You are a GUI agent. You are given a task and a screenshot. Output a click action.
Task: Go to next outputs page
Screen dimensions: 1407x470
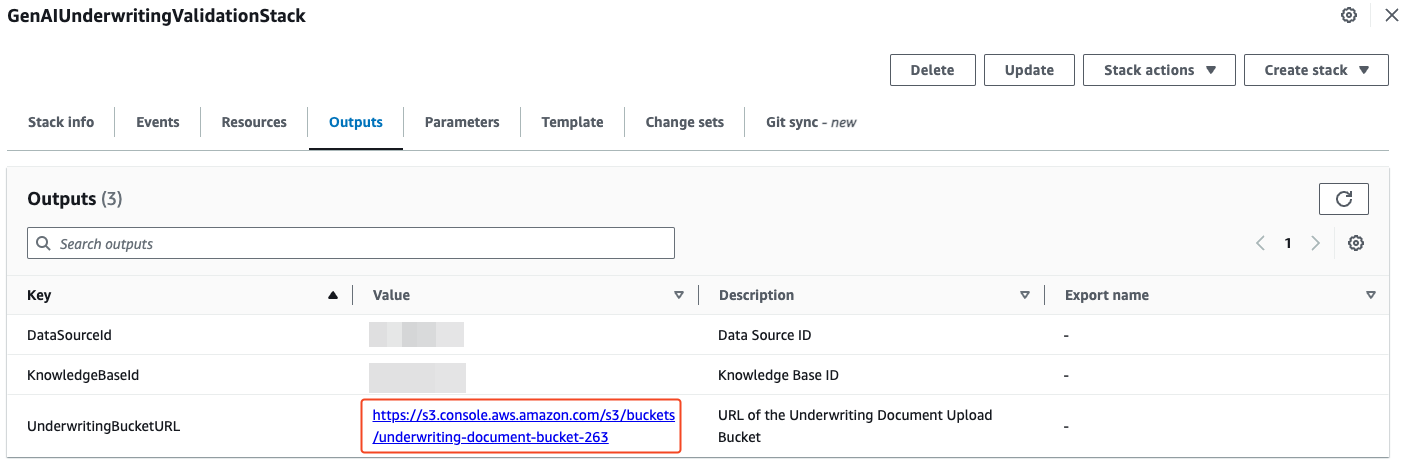click(1316, 243)
